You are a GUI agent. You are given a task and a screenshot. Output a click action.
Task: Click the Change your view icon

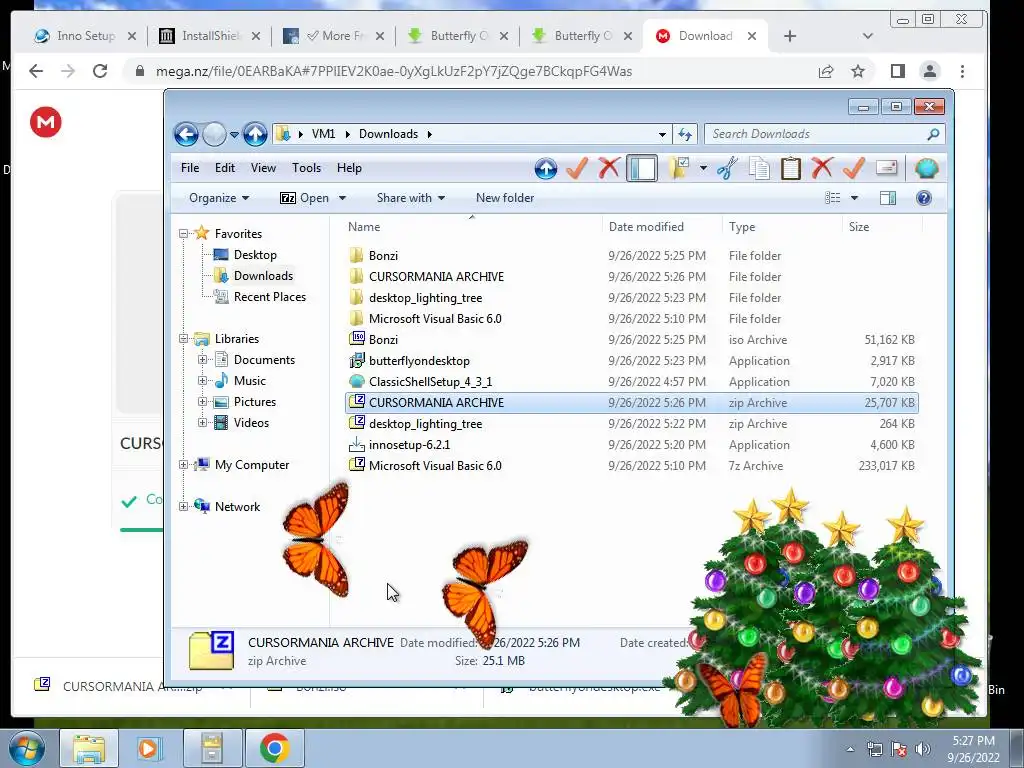833,198
